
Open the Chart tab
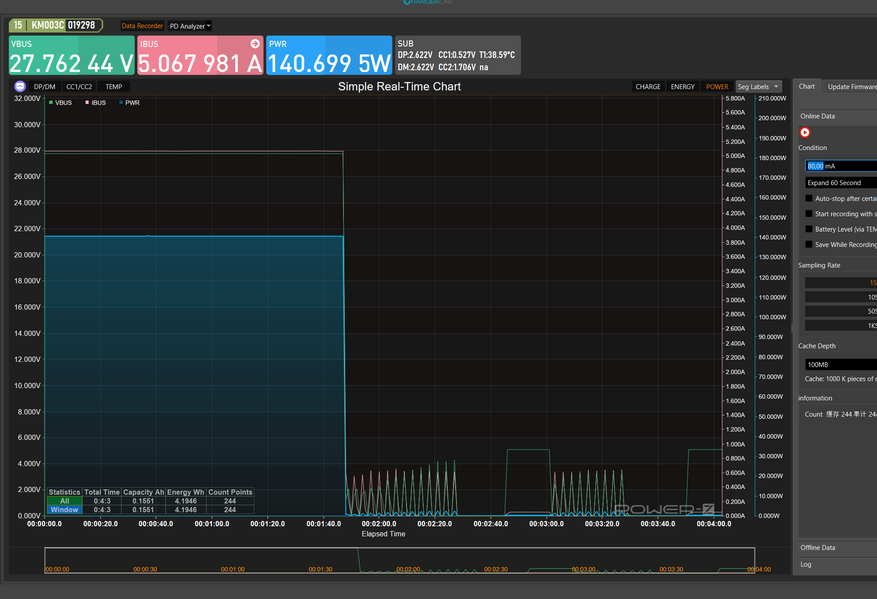(x=807, y=86)
